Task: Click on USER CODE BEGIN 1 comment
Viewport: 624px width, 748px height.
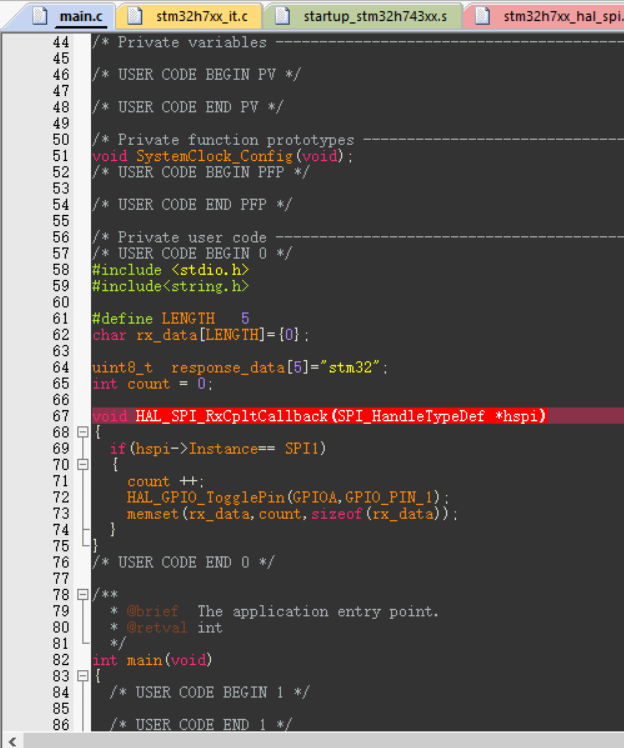Action: coord(209,692)
